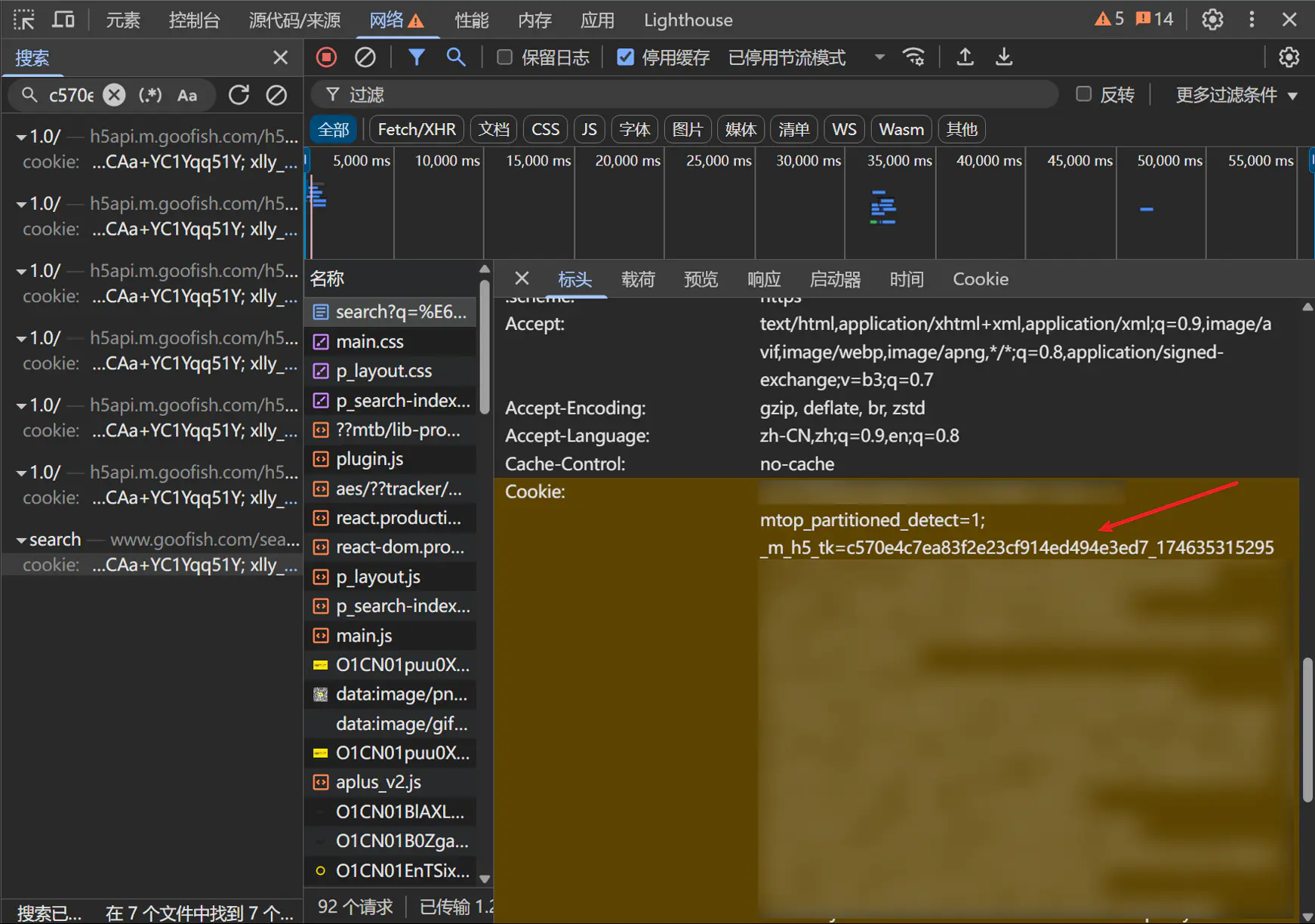Collapse the search result from www.goofish.com
The height and width of the screenshot is (924, 1315).
click(21, 540)
